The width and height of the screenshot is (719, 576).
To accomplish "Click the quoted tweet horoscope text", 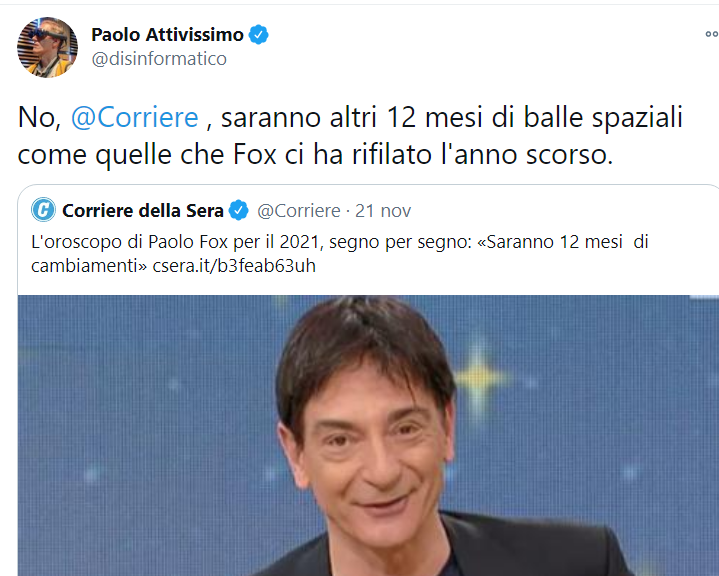I will pos(340,254).
